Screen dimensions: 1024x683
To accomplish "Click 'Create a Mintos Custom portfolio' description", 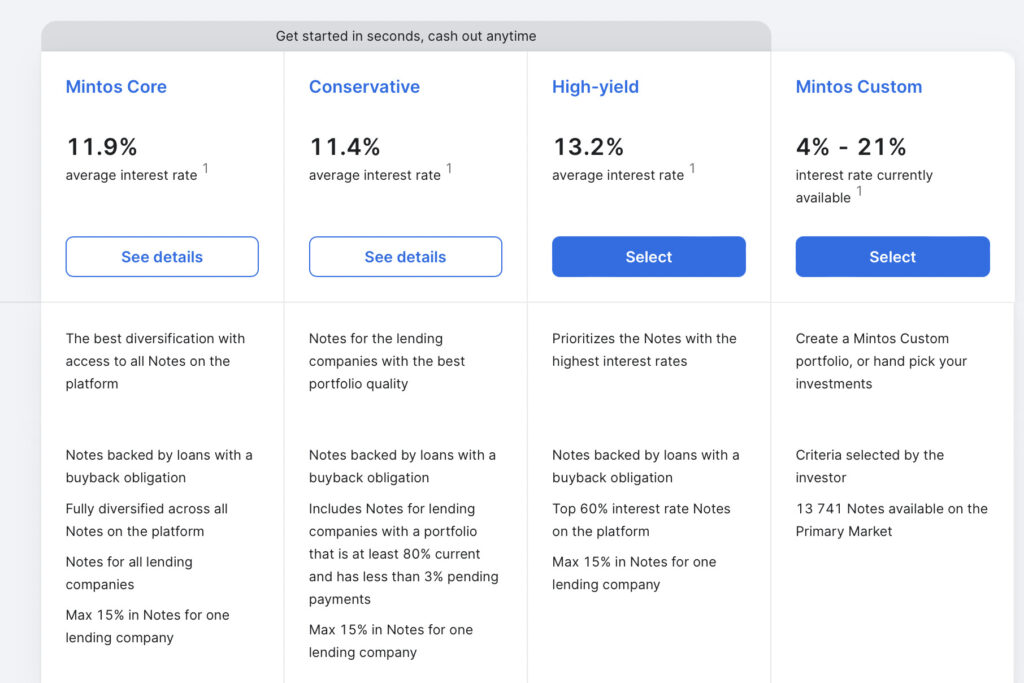I will (881, 361).
